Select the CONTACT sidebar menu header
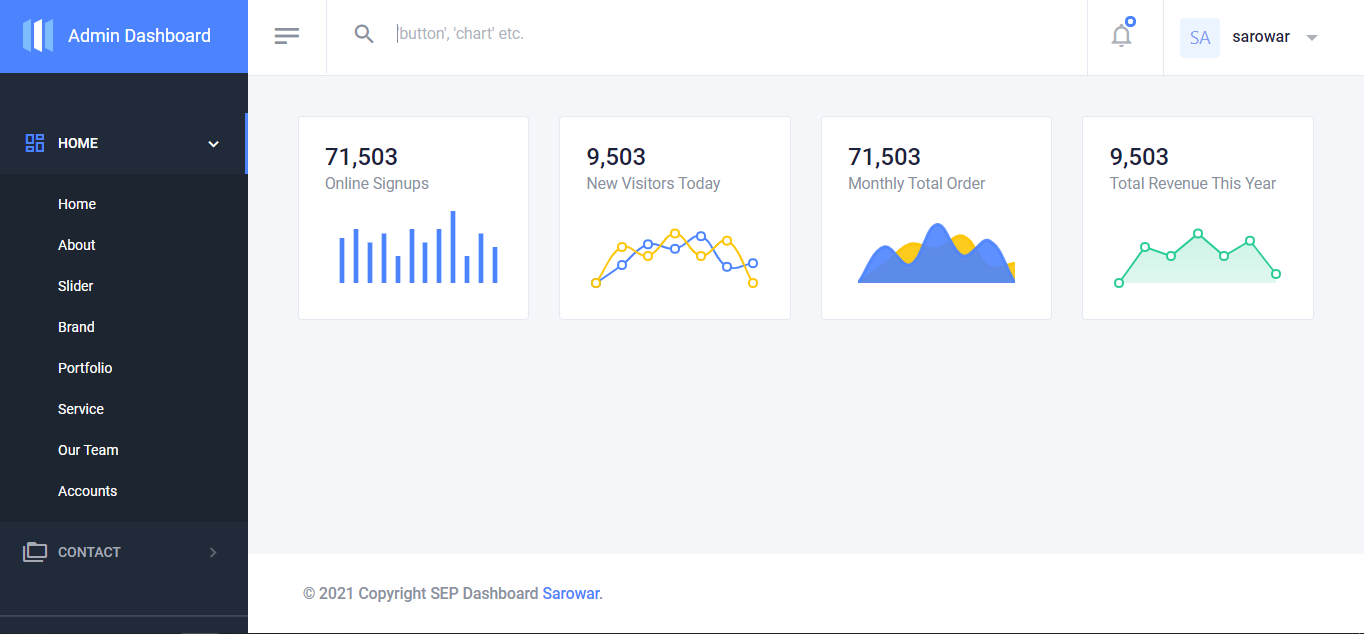 pos(124,552)
